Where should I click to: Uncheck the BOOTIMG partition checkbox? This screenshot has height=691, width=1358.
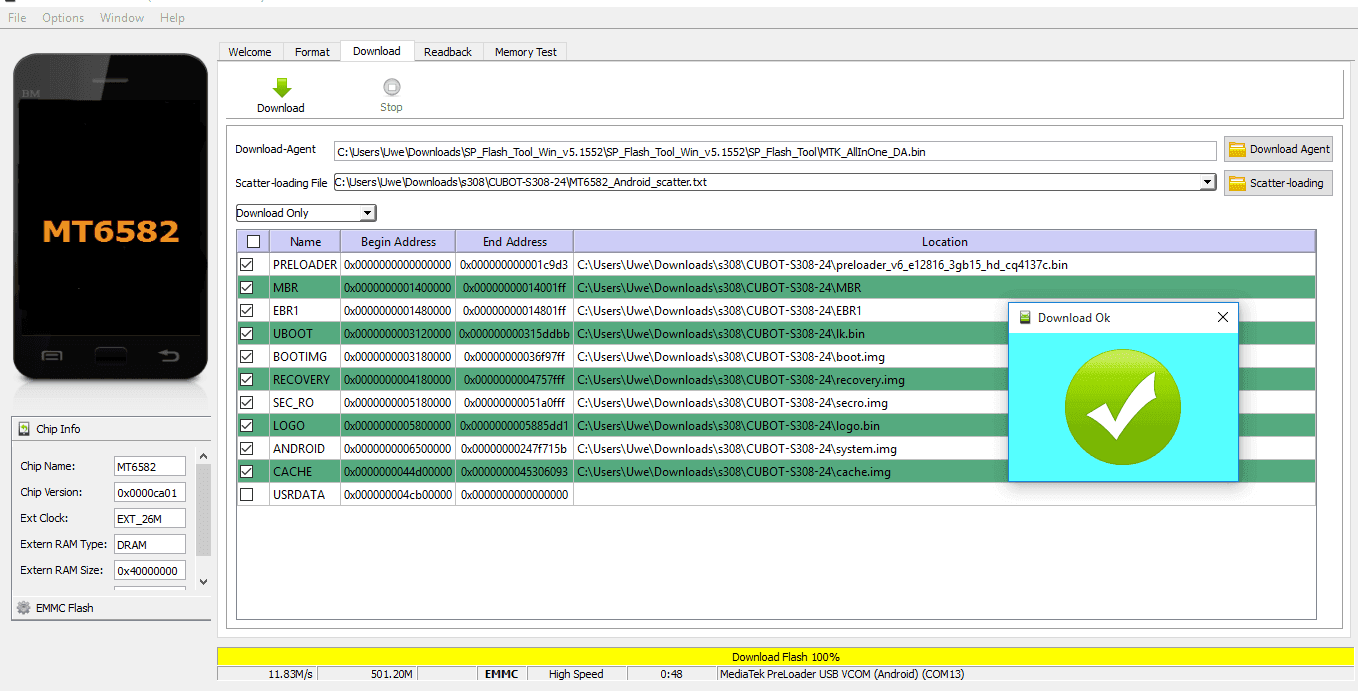[x=247, y=357]
